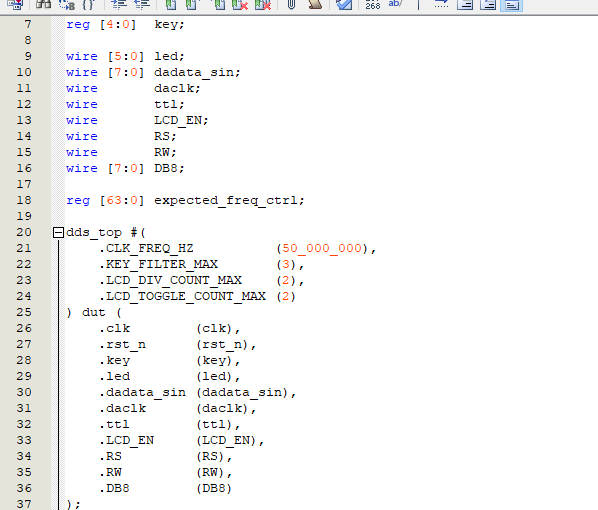Viewport: 598px width, 510px height.
Task: Click 'expected_freq_ctrl;' on line 18
Action: [229, 201]
